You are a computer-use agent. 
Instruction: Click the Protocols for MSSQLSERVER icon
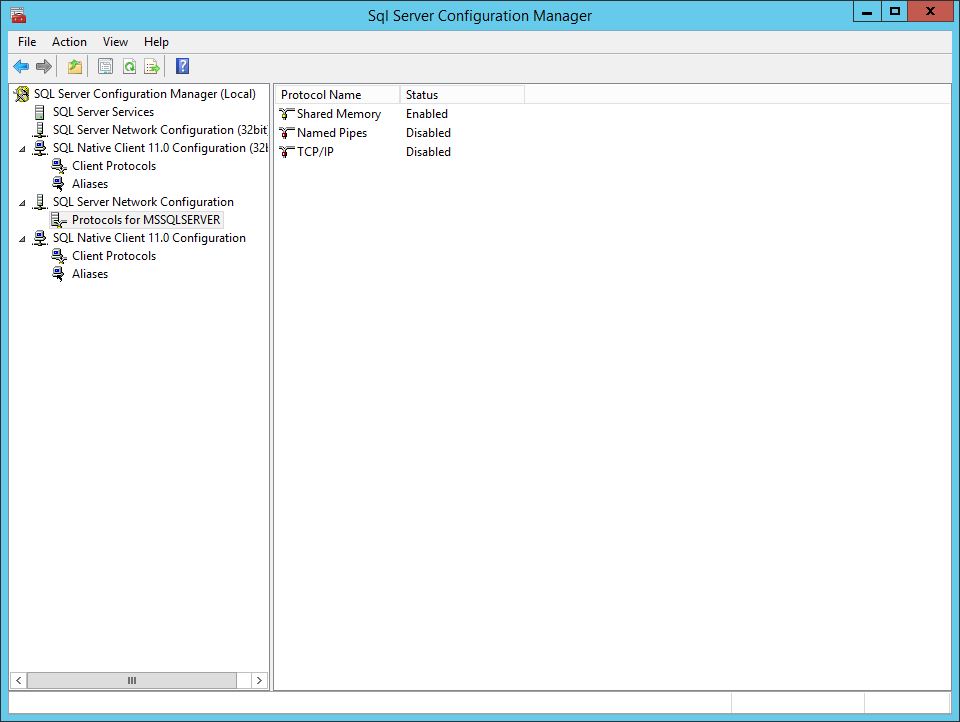pos(59,220)
